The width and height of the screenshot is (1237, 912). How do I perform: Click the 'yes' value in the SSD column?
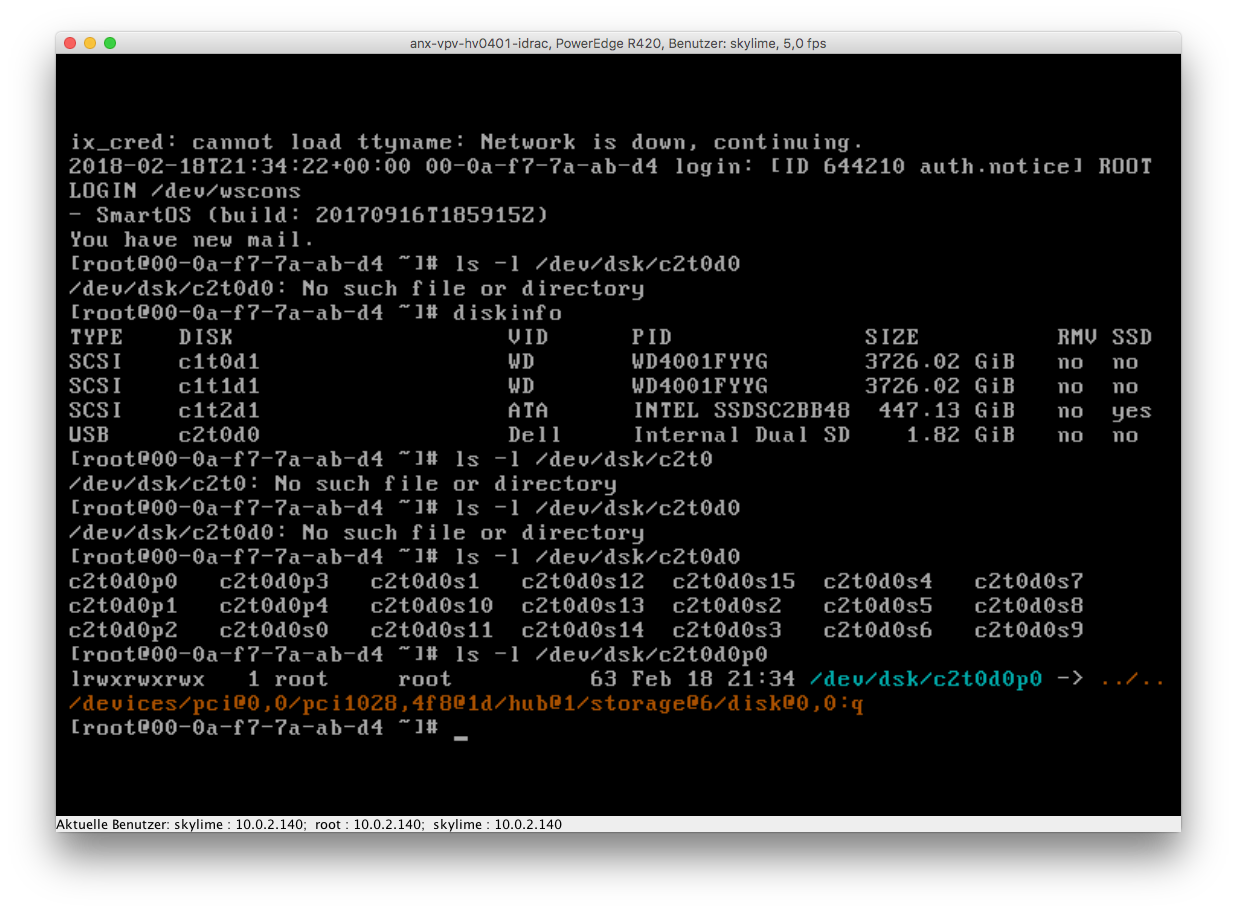pyautogui.click(x=1131, y=411)
